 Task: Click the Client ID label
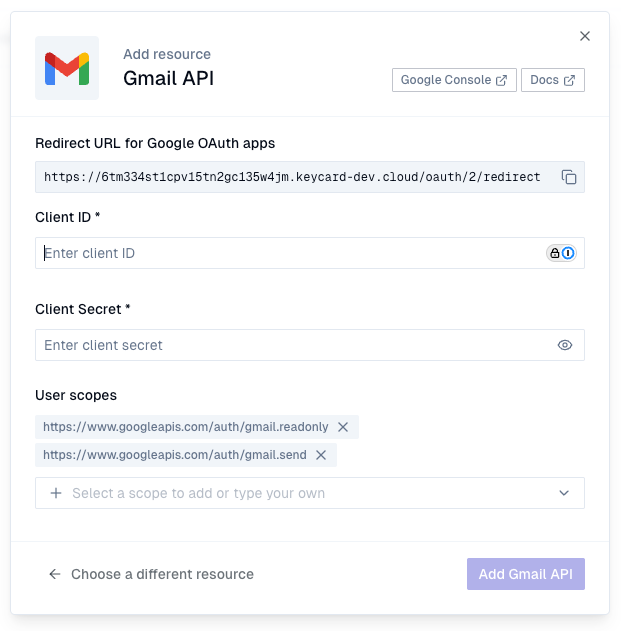coord(68,217)
